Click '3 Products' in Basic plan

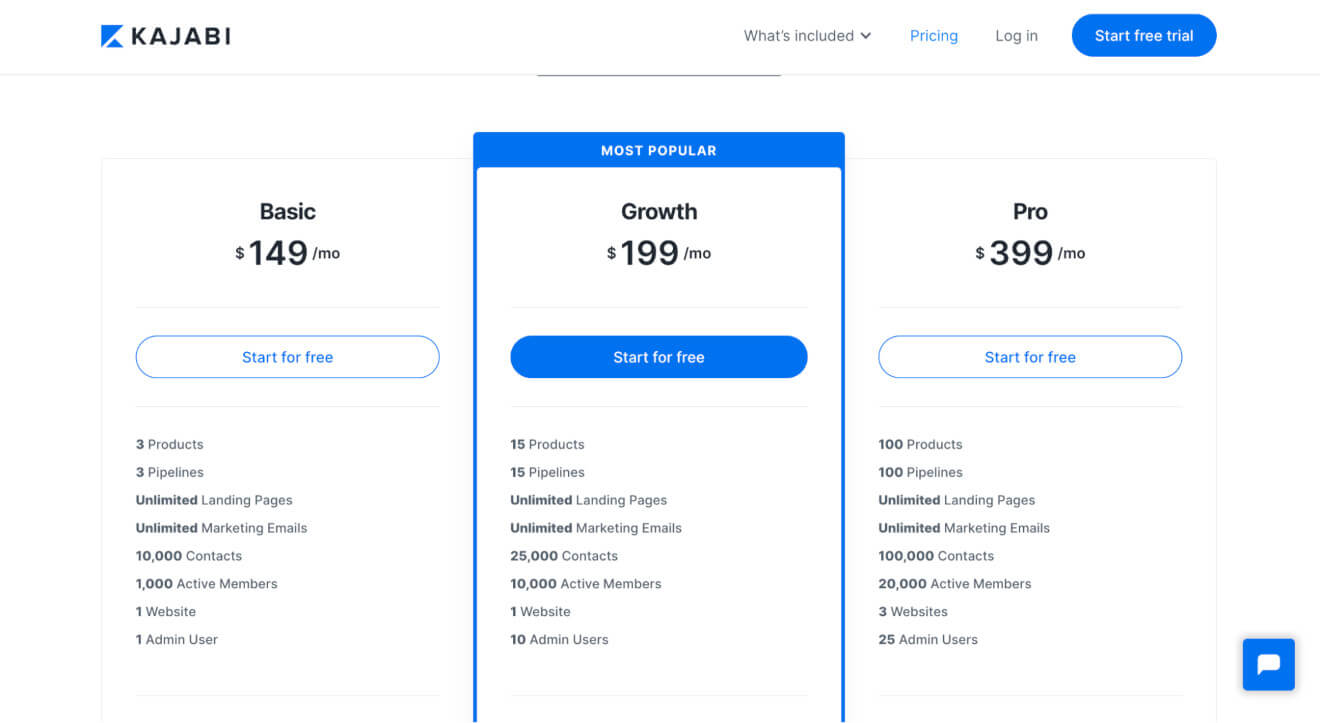pyautogui.click(x=170, y=444)
